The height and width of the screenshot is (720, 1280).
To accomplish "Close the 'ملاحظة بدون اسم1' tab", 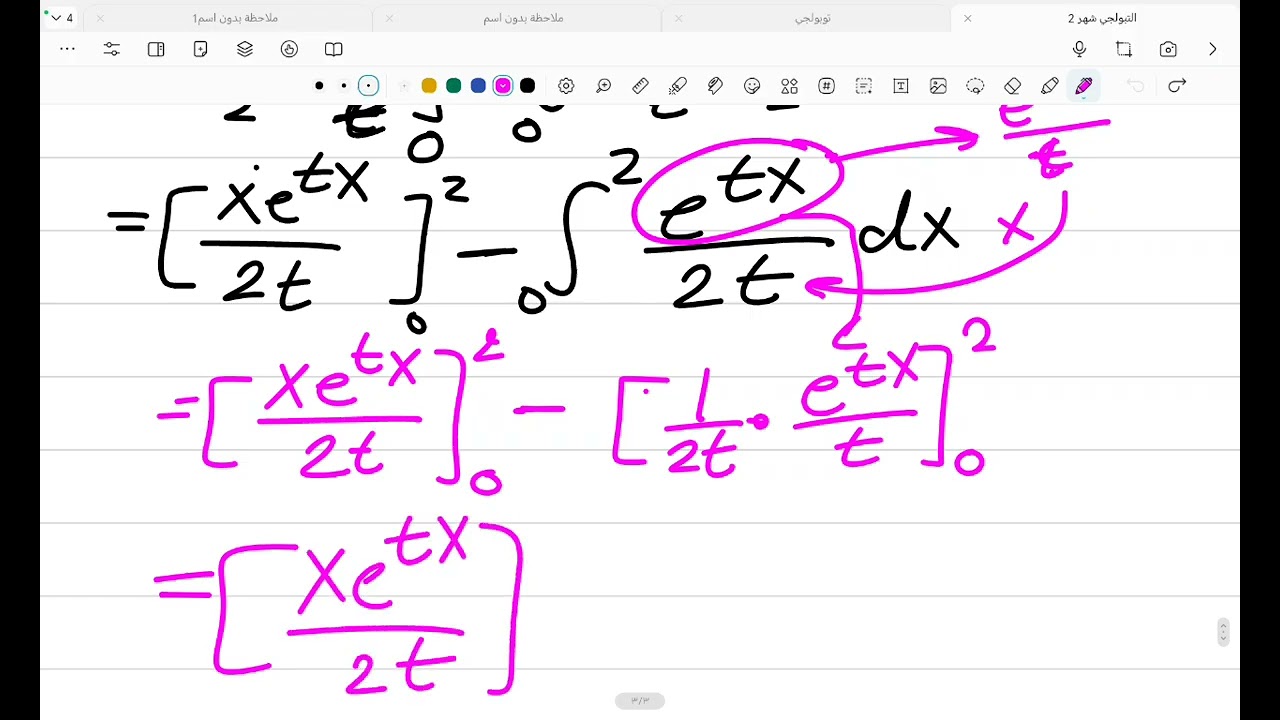I will 100,18.
